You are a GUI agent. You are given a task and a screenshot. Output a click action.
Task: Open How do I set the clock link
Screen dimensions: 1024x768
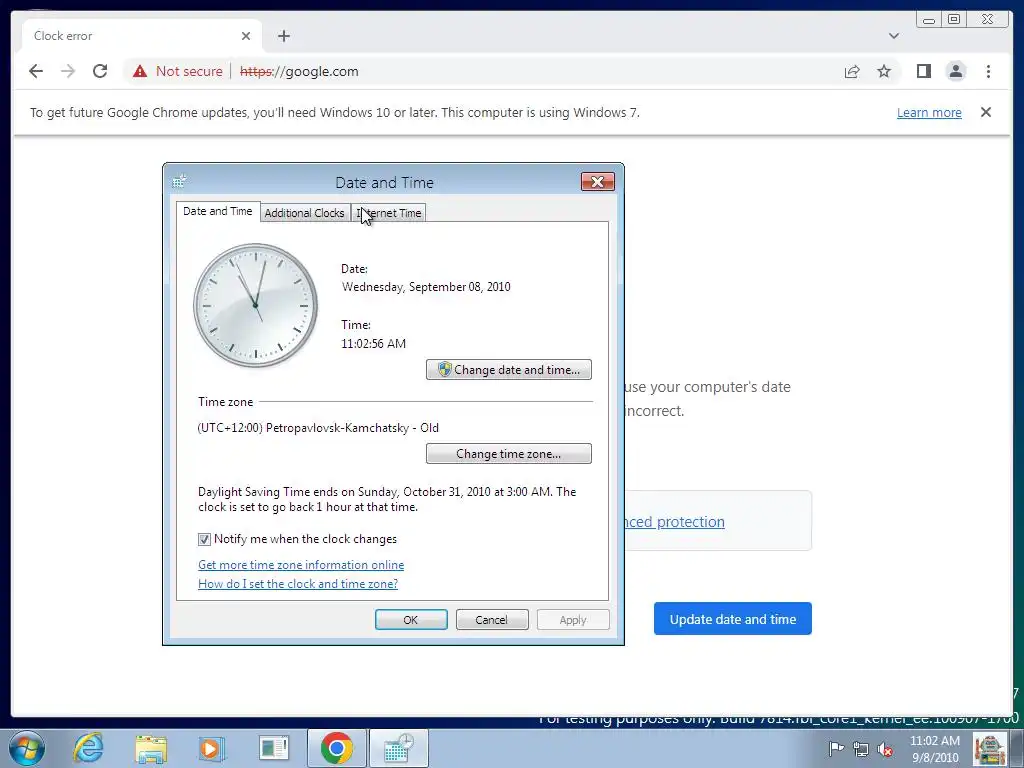(298, 584)
